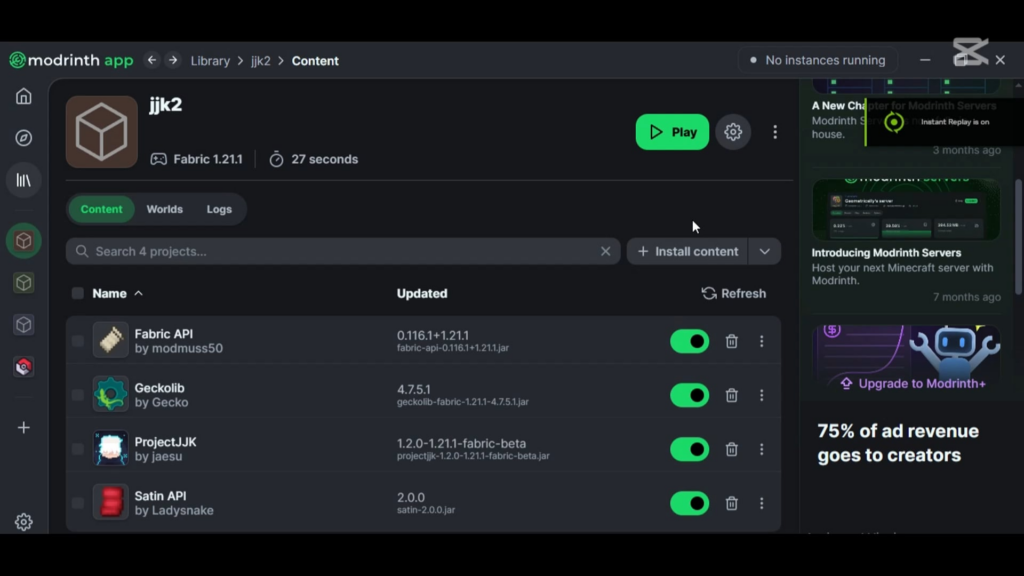Check the Fabric API row checkbox

click(78, 341)
